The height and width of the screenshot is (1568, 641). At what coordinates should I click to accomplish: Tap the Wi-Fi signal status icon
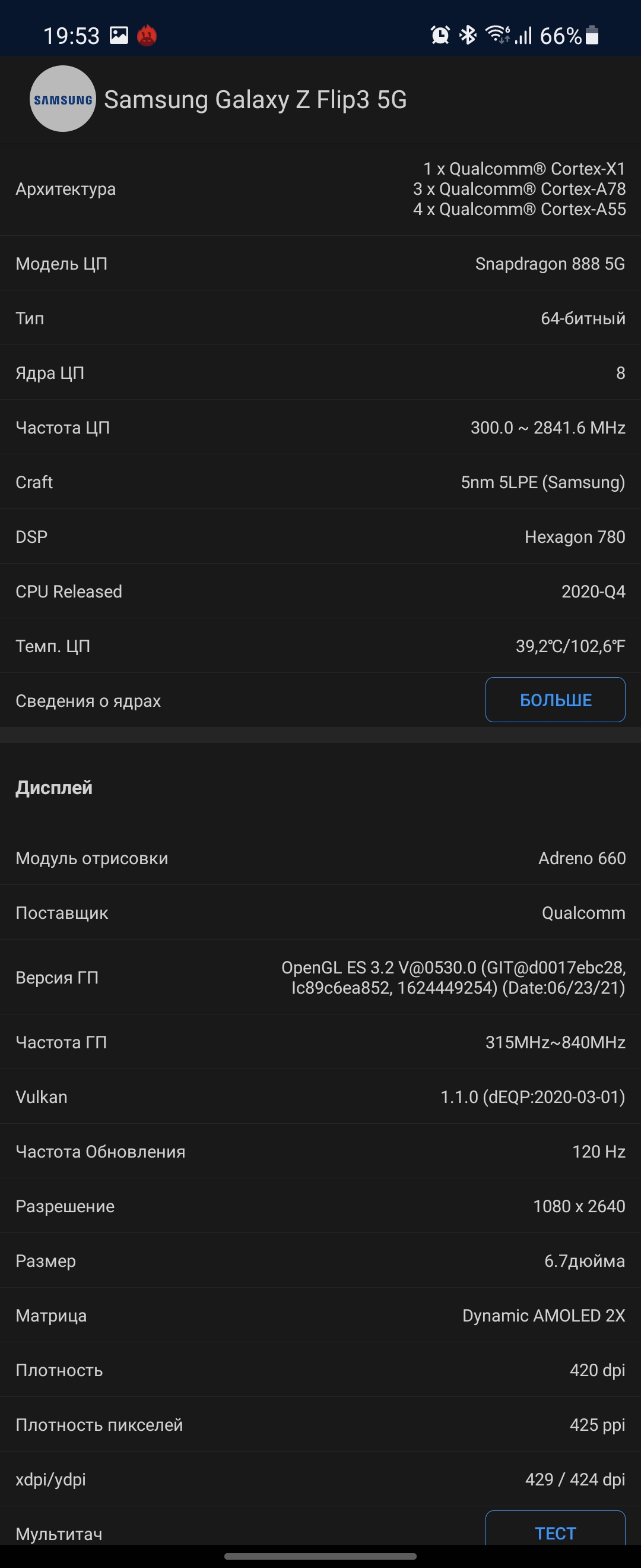tap(497, 34)
